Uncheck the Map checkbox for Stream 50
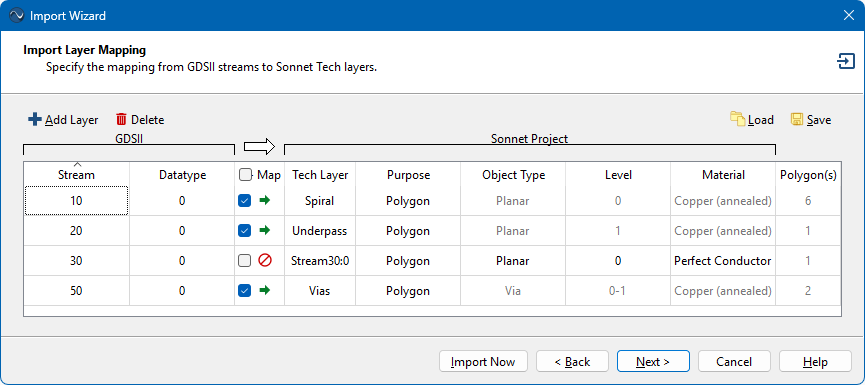This screenshot has height=385, width=865. coord(244,291)
